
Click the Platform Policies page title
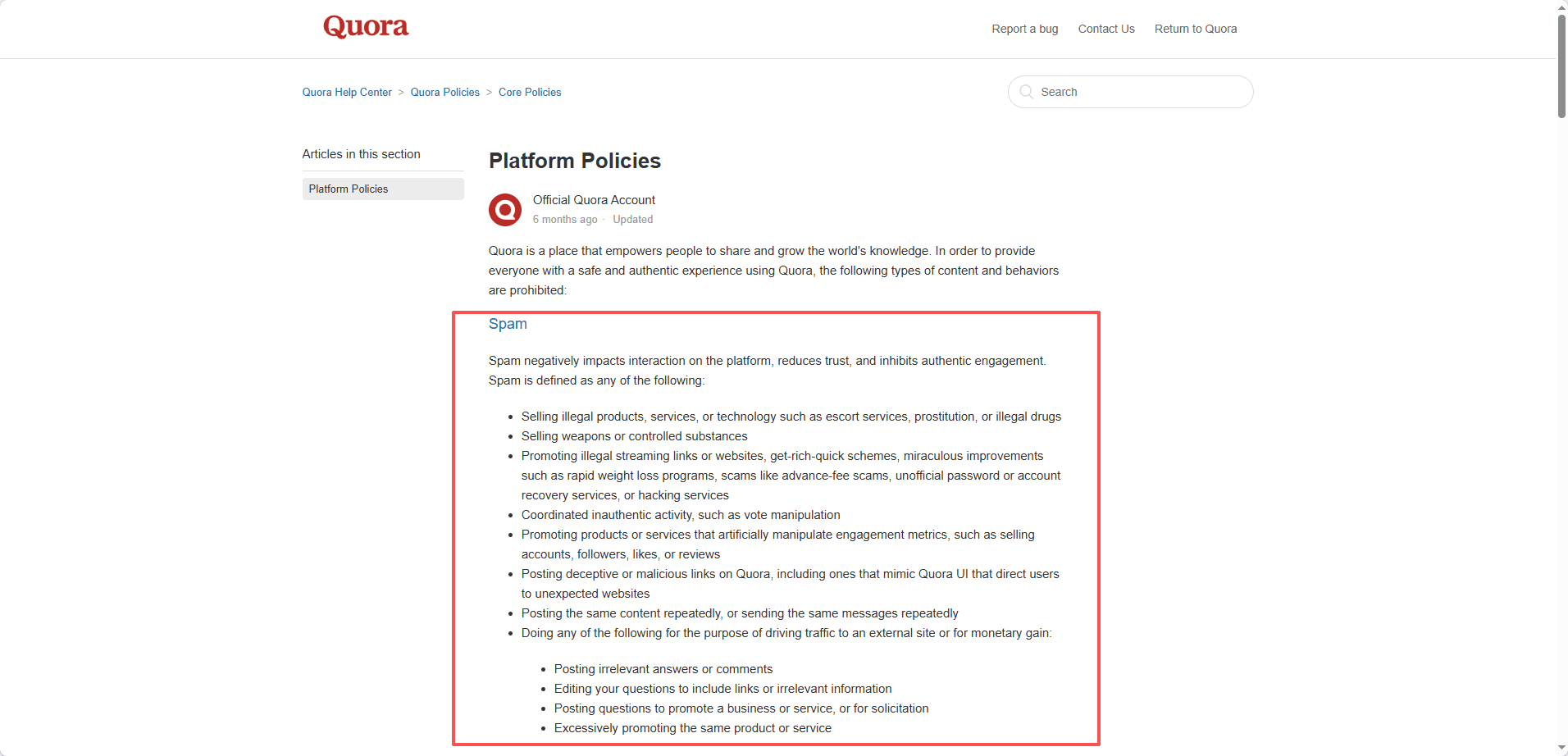(x=575, y=161)
